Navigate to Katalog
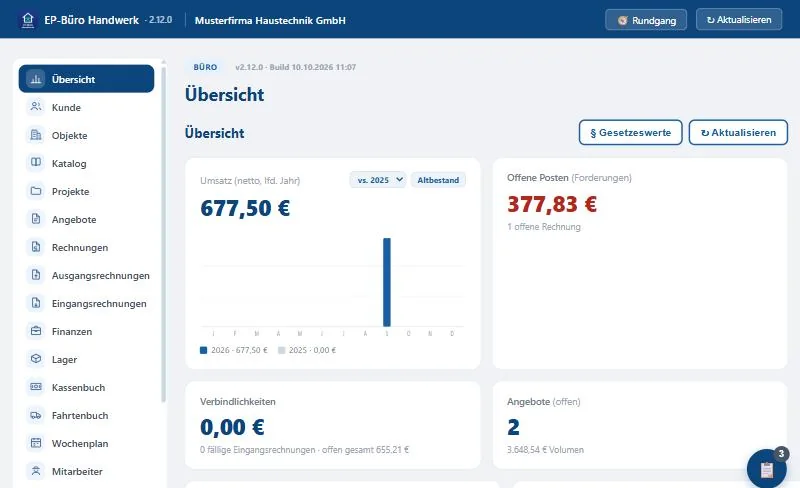This screenshot has width=800, height=488. (86, 163)
